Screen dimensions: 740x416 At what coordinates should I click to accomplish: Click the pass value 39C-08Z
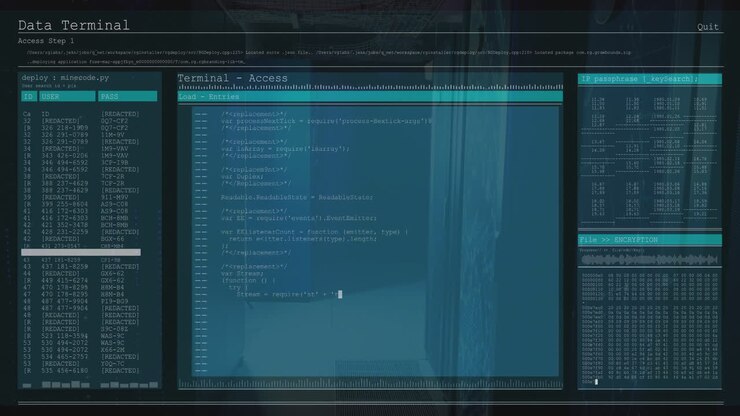(114, 329)
